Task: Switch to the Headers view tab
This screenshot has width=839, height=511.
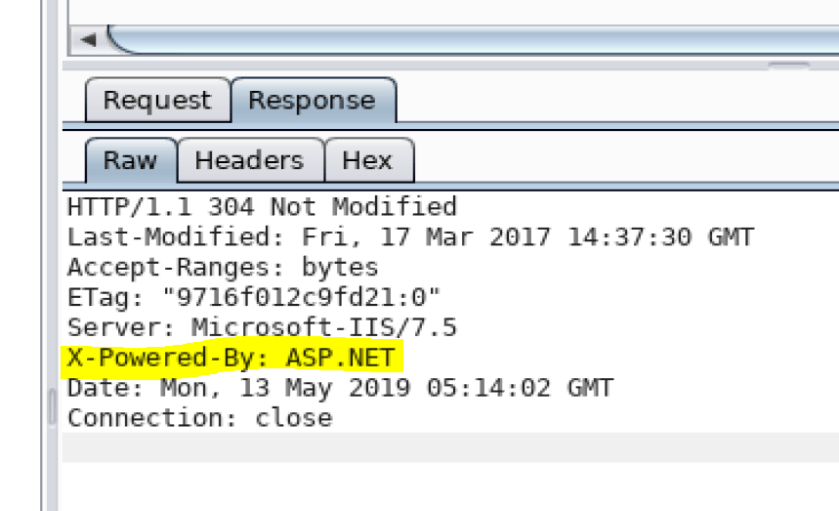Action: [x=249, y=161]
